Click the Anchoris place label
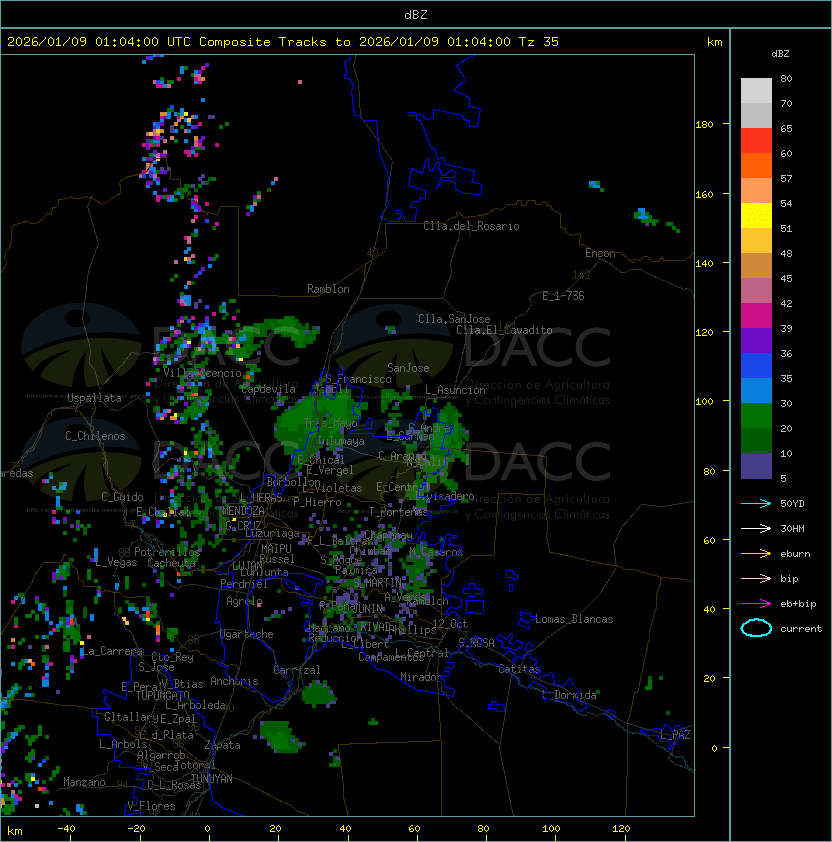832x842 pixels. 234,681
